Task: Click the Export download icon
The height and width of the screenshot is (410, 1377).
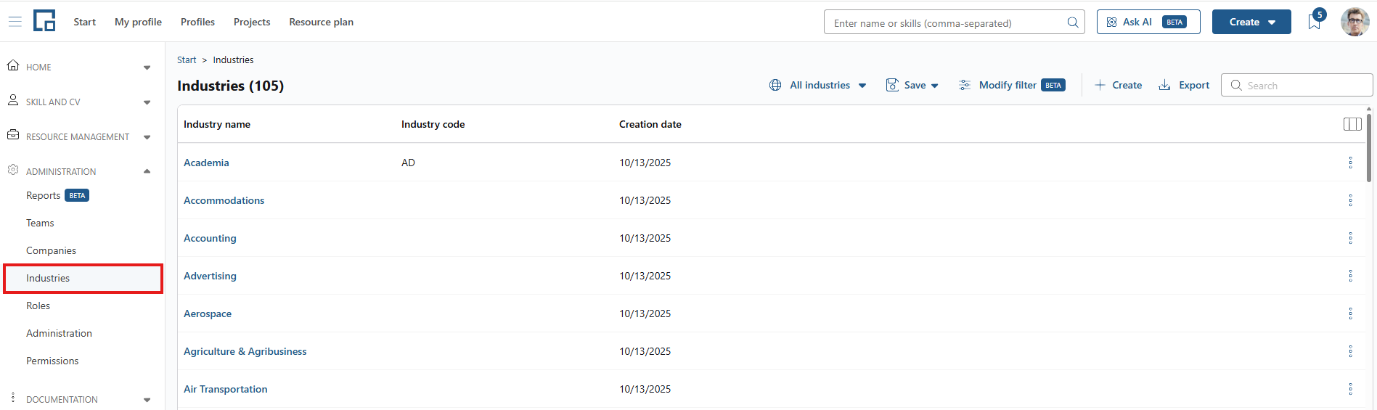Action: point(1164,85)
